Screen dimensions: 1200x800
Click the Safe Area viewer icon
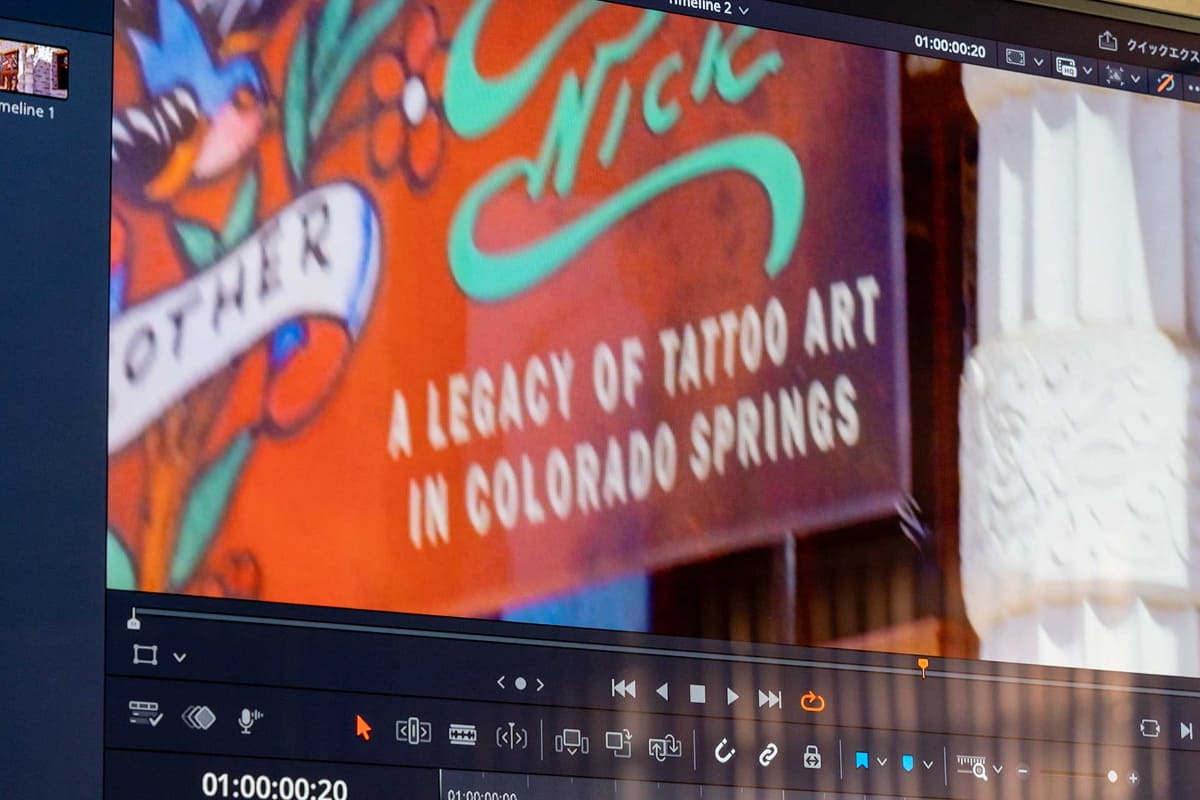1014,59
